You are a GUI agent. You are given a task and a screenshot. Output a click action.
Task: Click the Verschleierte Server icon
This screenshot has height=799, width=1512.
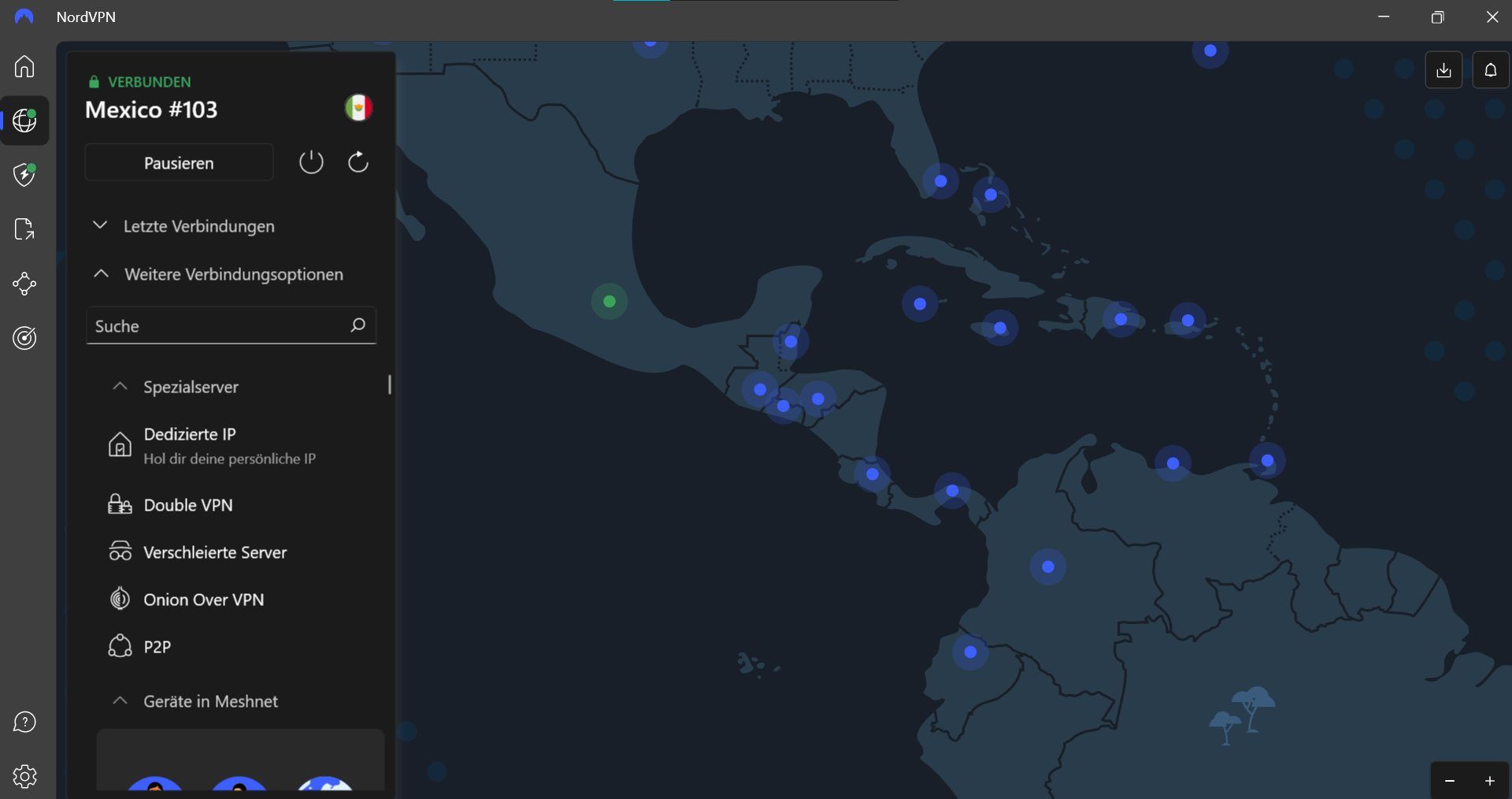coord(120,552)
